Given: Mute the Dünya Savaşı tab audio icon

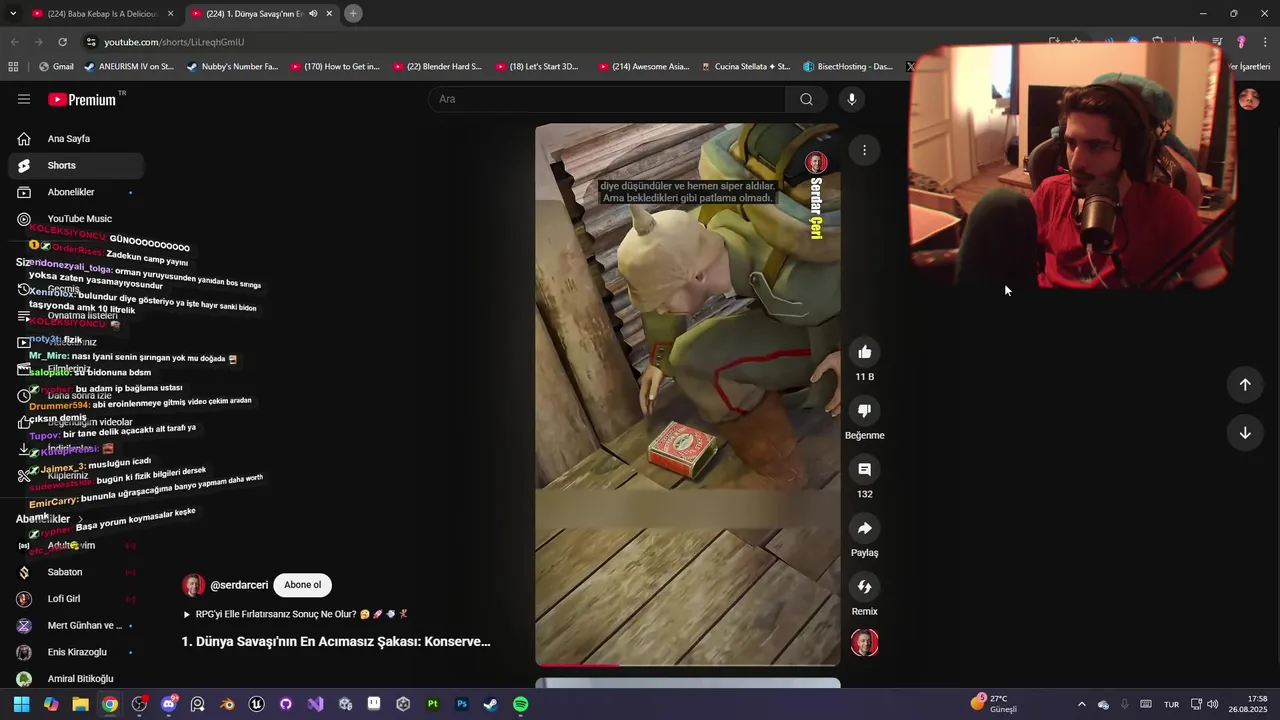Looking at the screenshot, I should (x=313, y=14).
